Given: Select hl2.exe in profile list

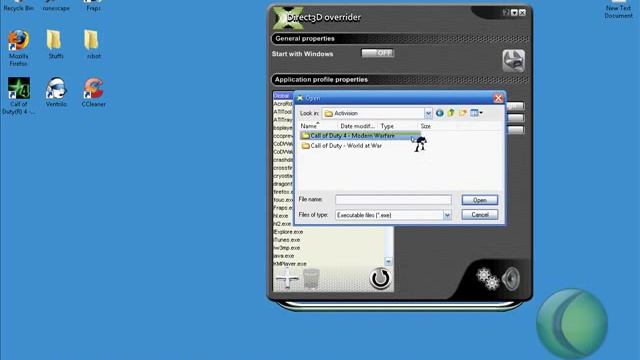Looking at the screenshot, I should [282, 224].
